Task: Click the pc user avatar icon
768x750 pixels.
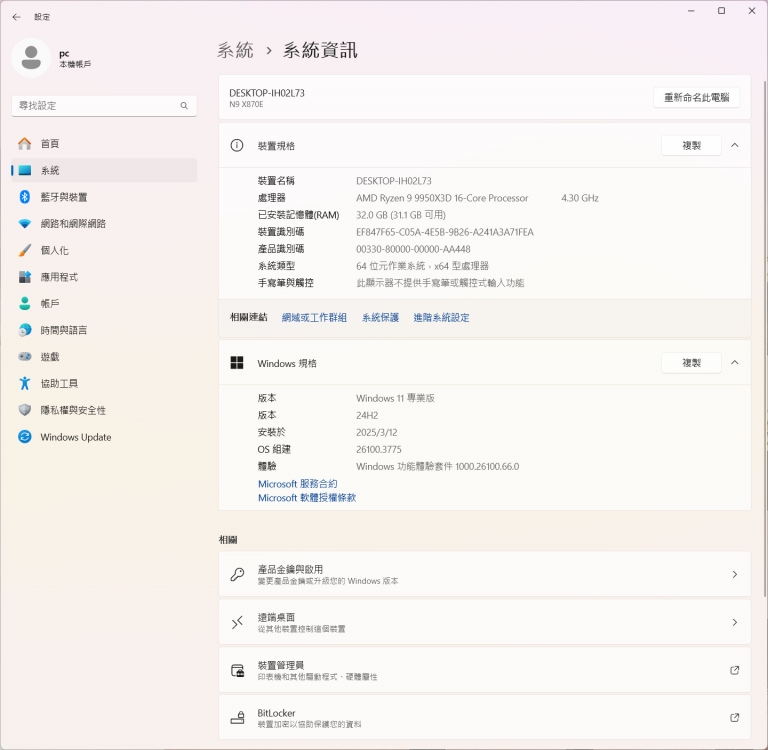Action: click(31, 57)
